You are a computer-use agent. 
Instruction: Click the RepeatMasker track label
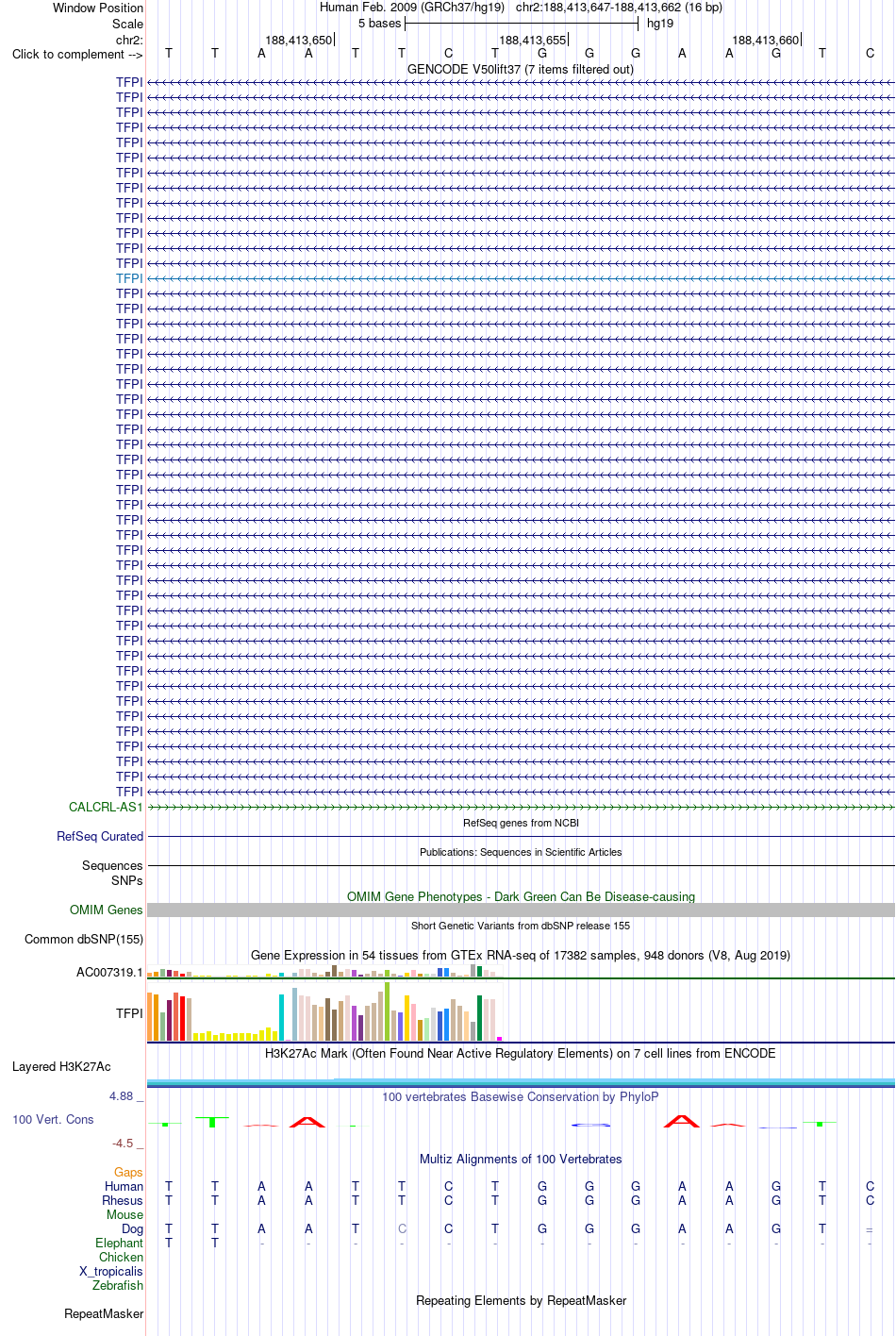point(104,1313)
